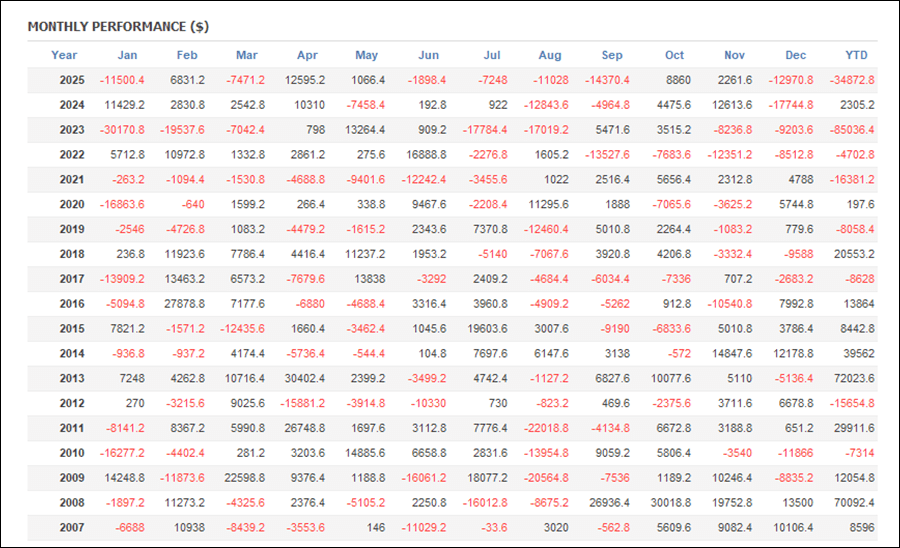The height and width of the screenshot is (548, 900).
Task: Select 2023 YTD value −85036.4
Action: (850, 129)
